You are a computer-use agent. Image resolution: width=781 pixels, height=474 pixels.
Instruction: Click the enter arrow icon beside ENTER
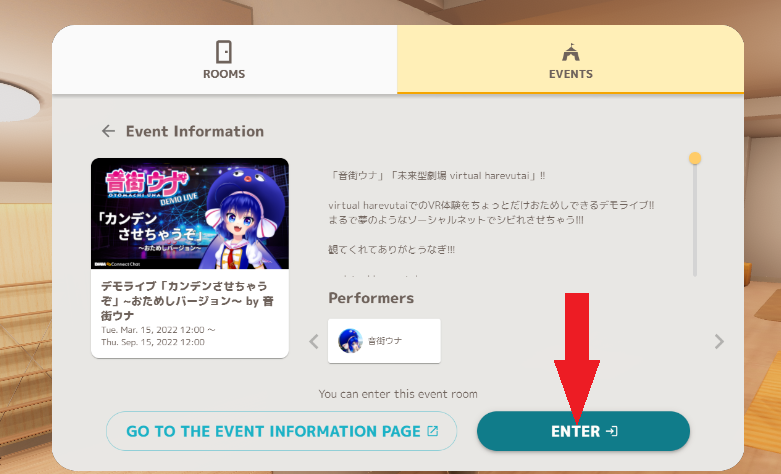pyautogui.click(x=612, y=431)
